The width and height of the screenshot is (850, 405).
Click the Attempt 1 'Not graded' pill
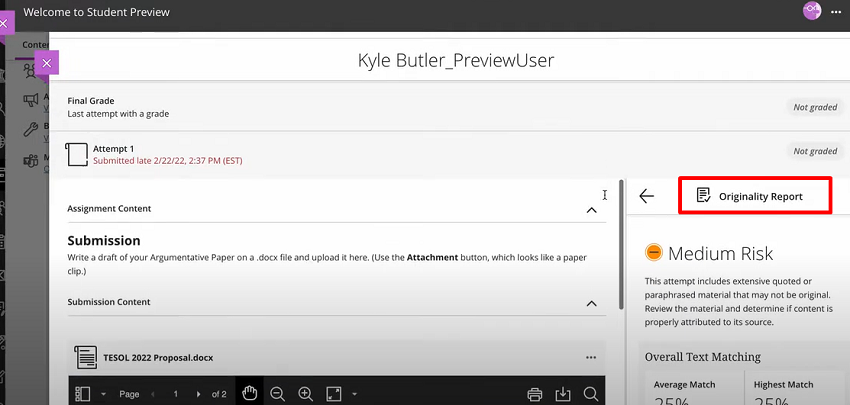pos(815,151)
